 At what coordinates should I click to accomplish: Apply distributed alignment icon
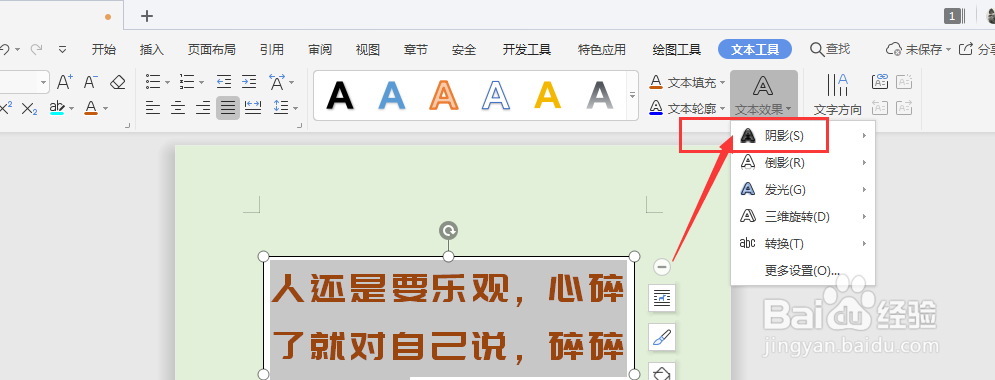tap(253, 108)
